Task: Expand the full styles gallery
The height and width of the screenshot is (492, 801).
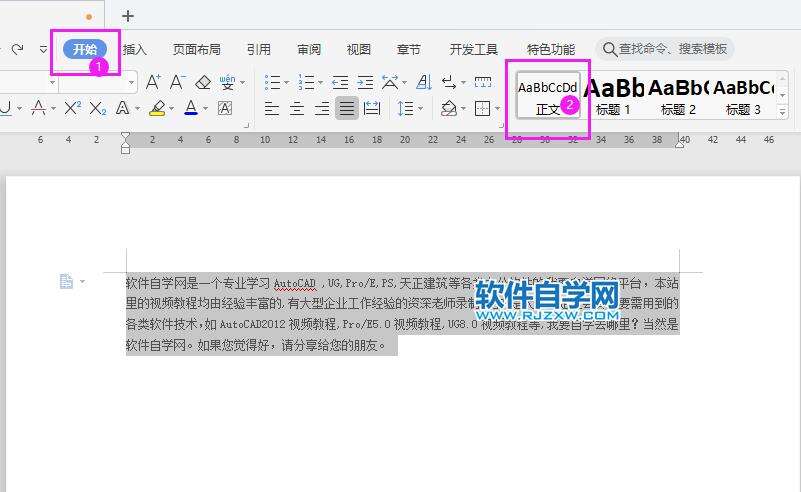Action: (x=783, y=111)
